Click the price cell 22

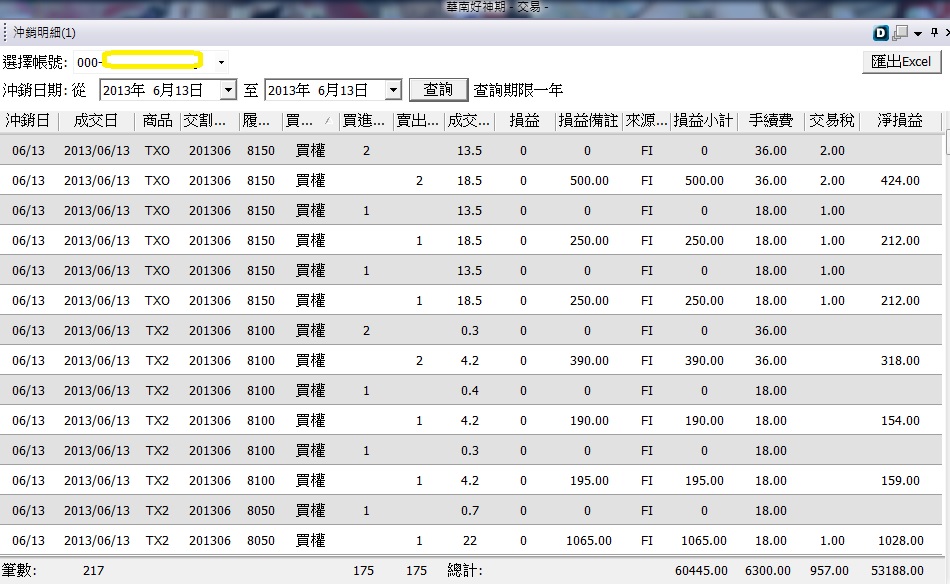click(x=470, y=540)
